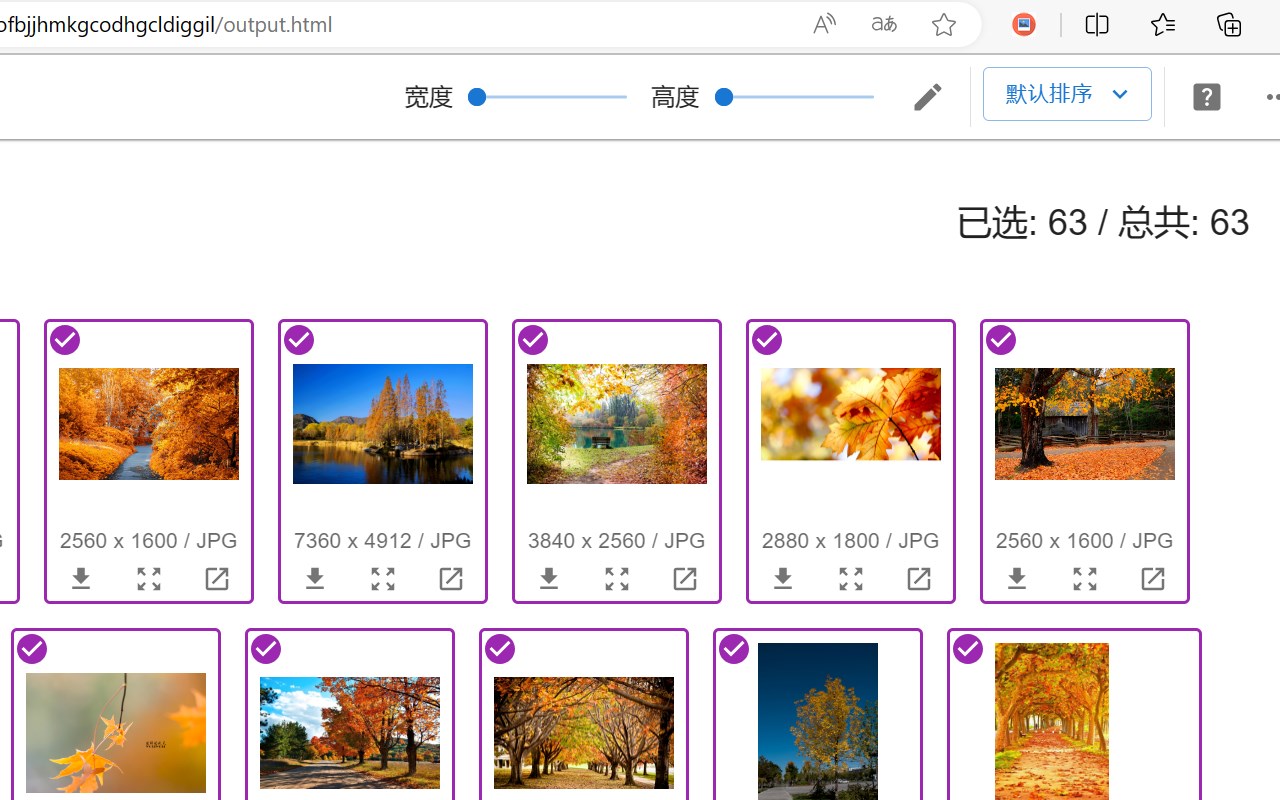This screenshot has width=1280, height=800.
Task: Click the maple leaf closeup thumbnail
Action: pos(851,414)
